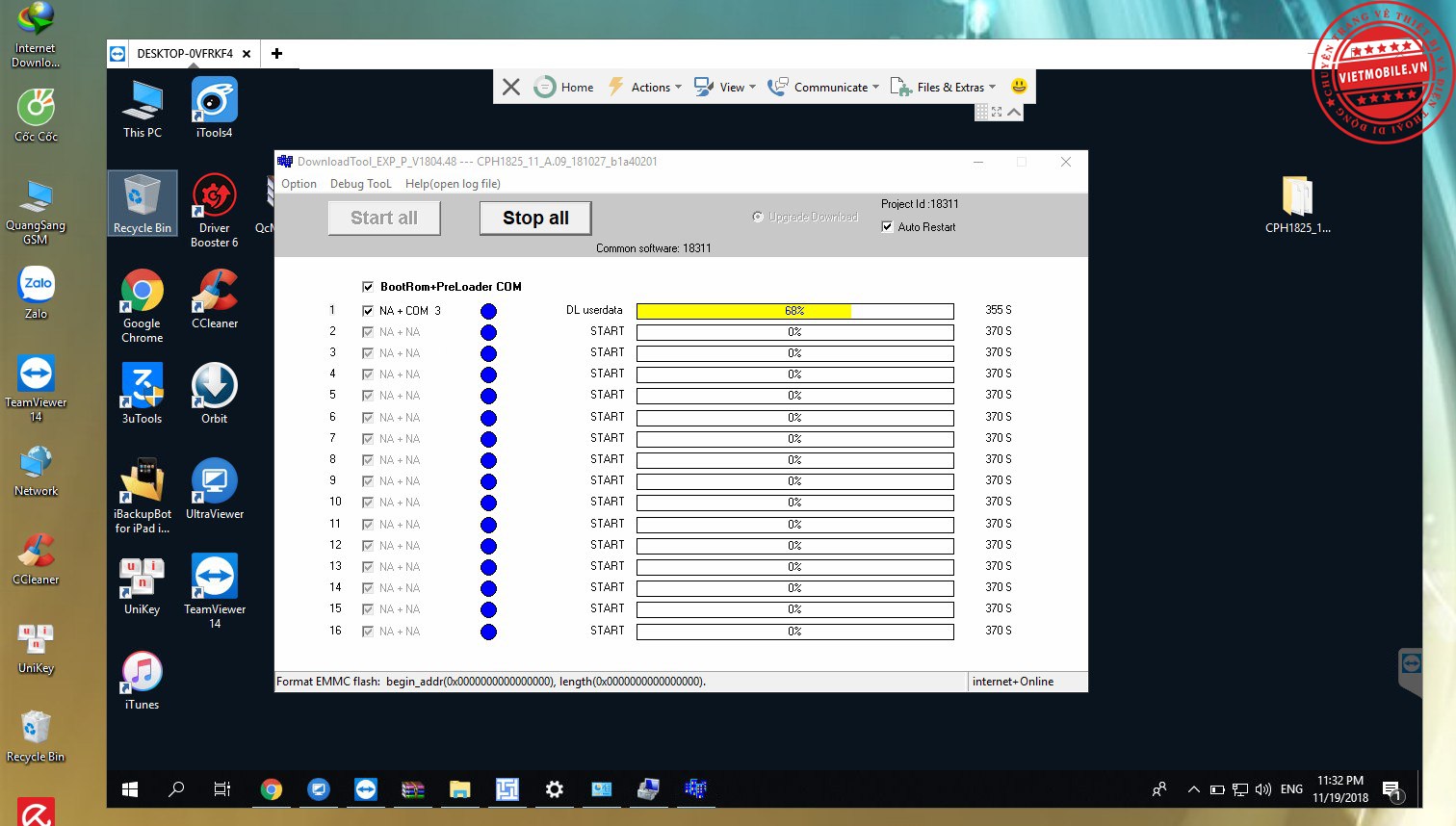Launch Driver Booster 6 shortcut
The width and height of the screenshot is (1456, 826).
tap(214, 210)
